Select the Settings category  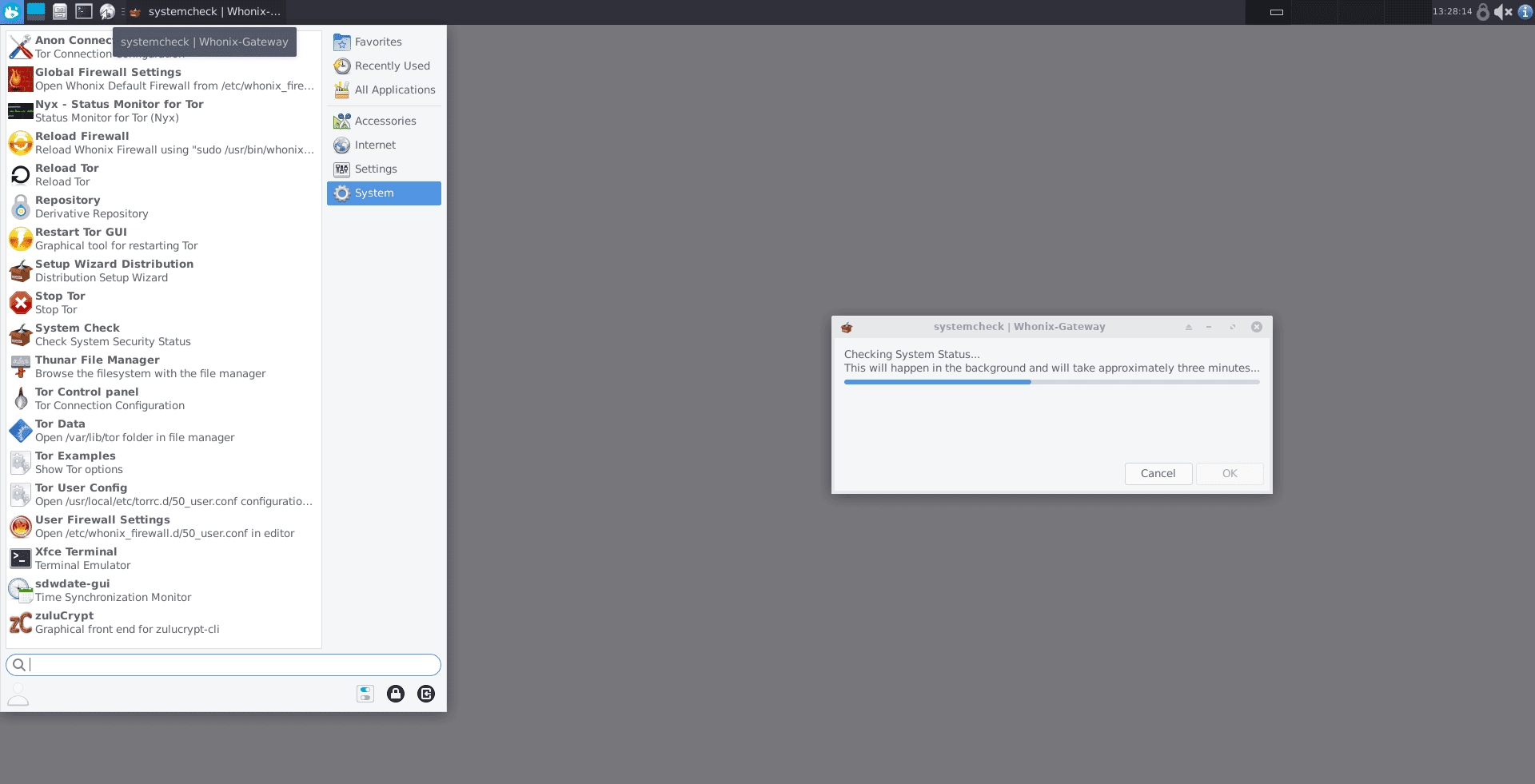click(x=384, y=169)
